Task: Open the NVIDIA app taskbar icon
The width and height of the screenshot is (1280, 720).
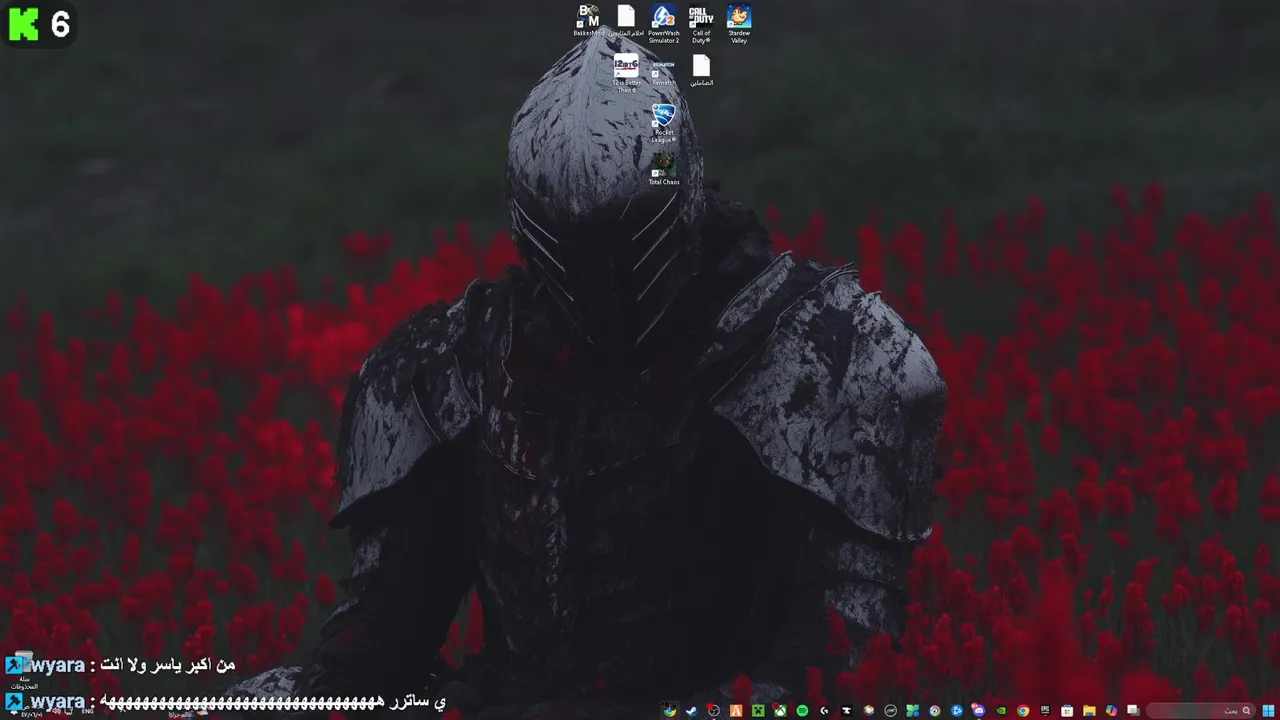Action: point(1000,711)
